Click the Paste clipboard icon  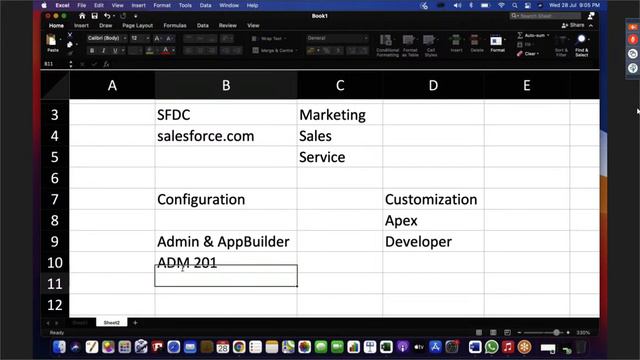(51, 40)
